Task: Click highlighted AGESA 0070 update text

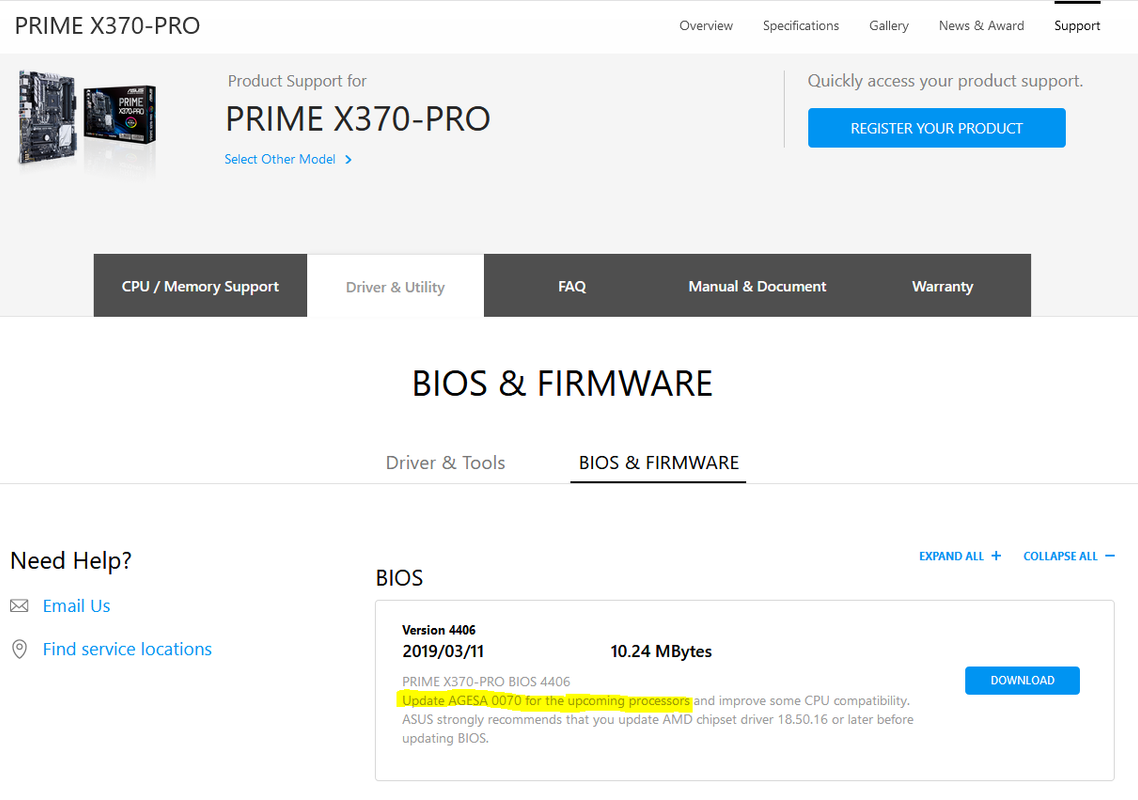Action: (545, 701)
